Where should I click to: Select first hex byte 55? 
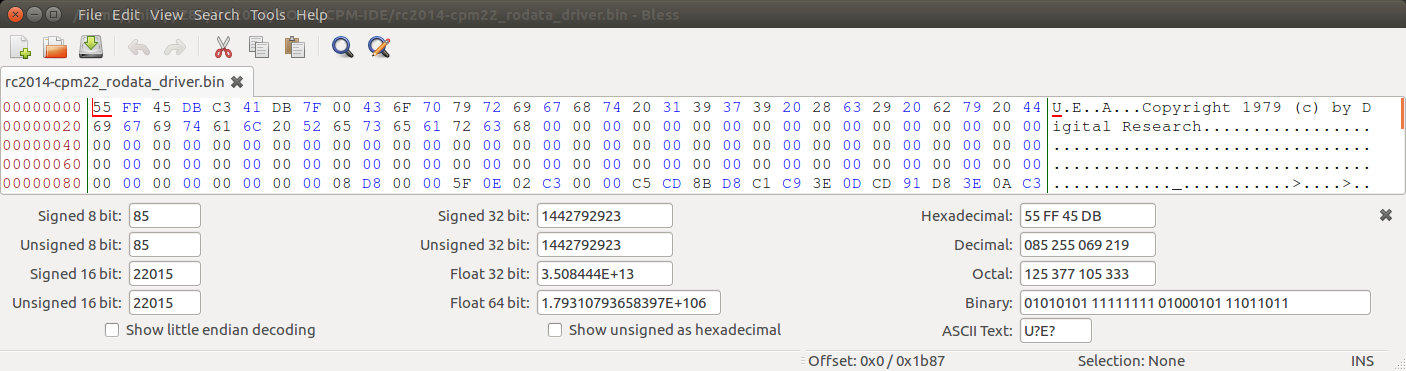pyautogui.click(x=102, y=108)
